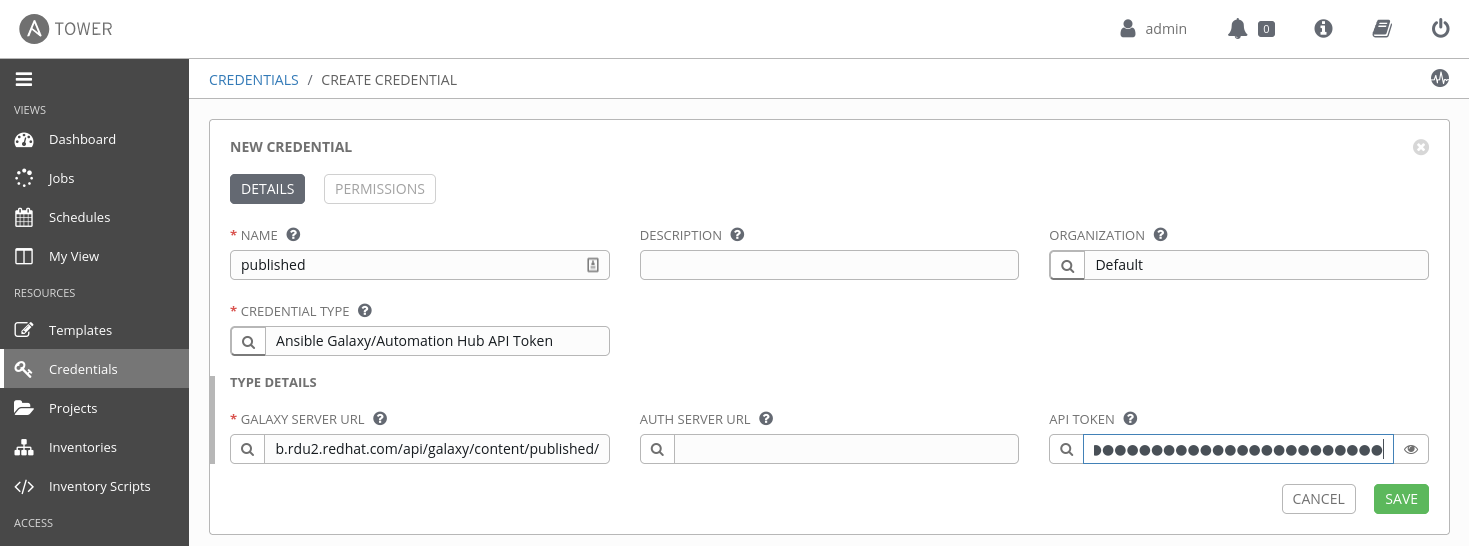Show help for API Token
This screenshot has width=1469, height=546.
click(x=1131, y=419)
